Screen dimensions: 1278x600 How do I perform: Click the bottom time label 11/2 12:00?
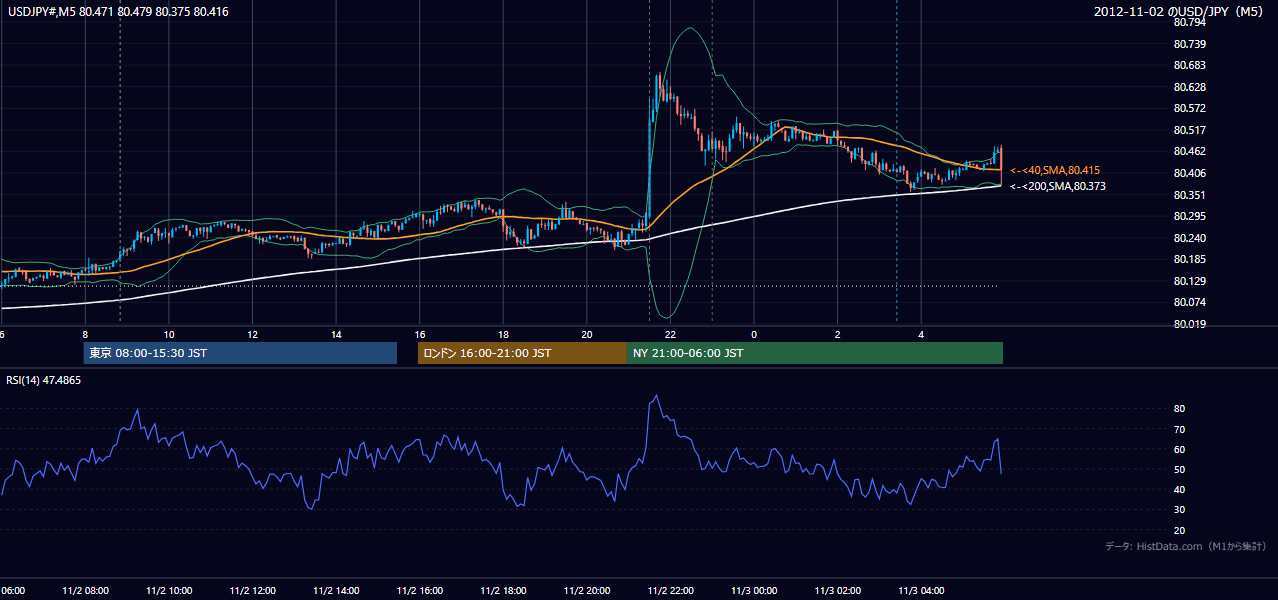tap(253, 591)
